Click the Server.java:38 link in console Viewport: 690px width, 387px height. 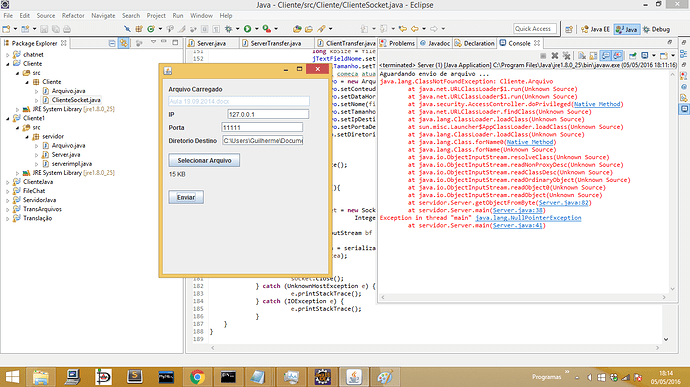pyautogui.click(x=518, y=210)
